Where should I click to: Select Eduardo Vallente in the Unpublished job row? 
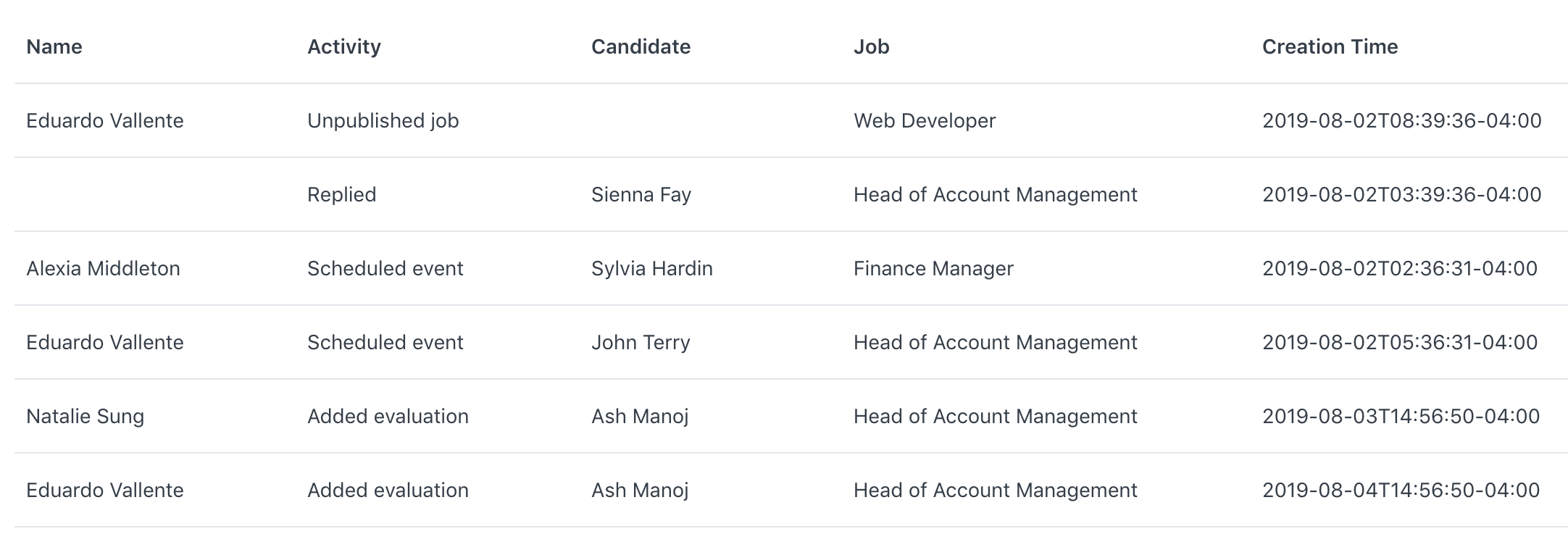point(105,121)
